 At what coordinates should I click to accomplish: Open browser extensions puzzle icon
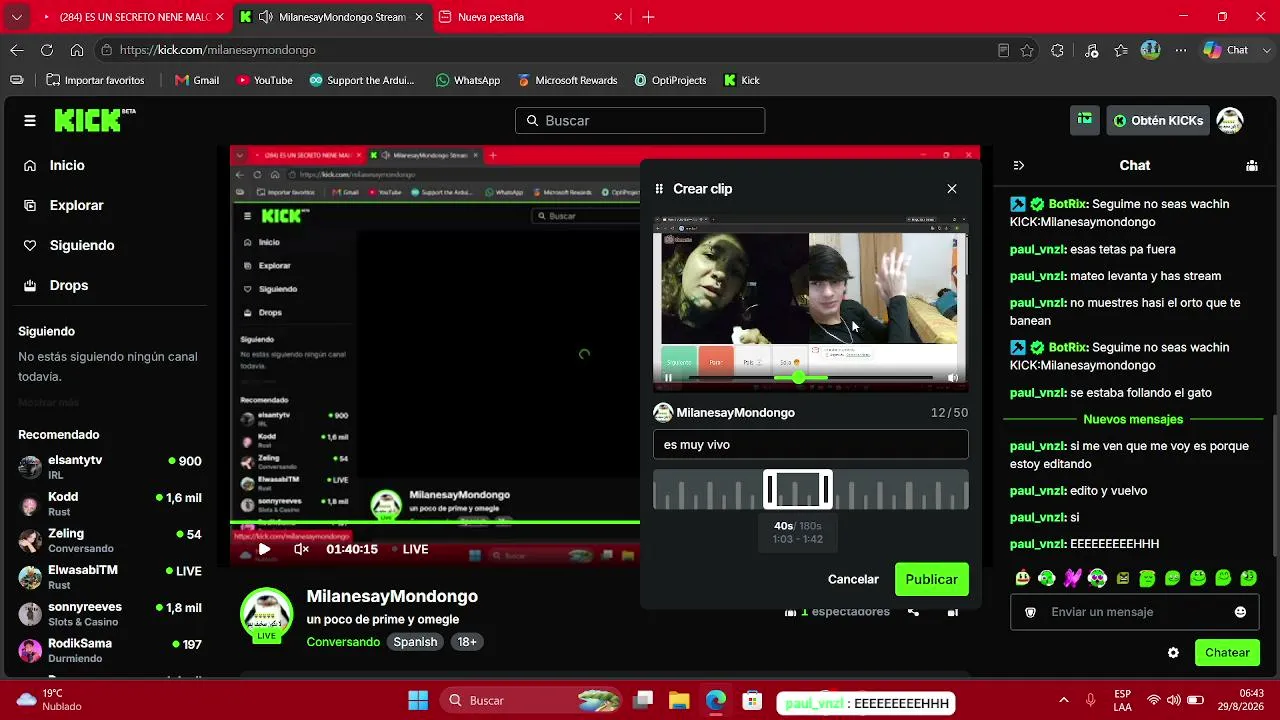[1058, 50]
